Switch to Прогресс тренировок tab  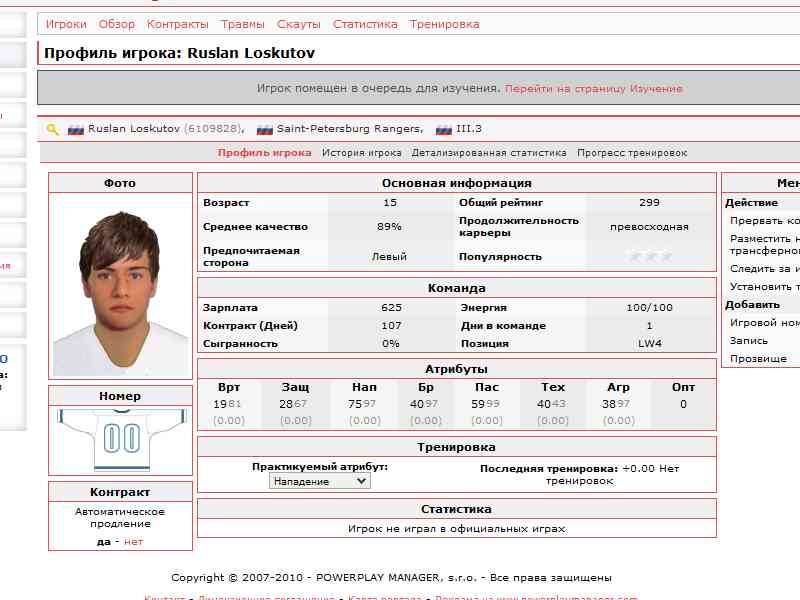(632, 153)
